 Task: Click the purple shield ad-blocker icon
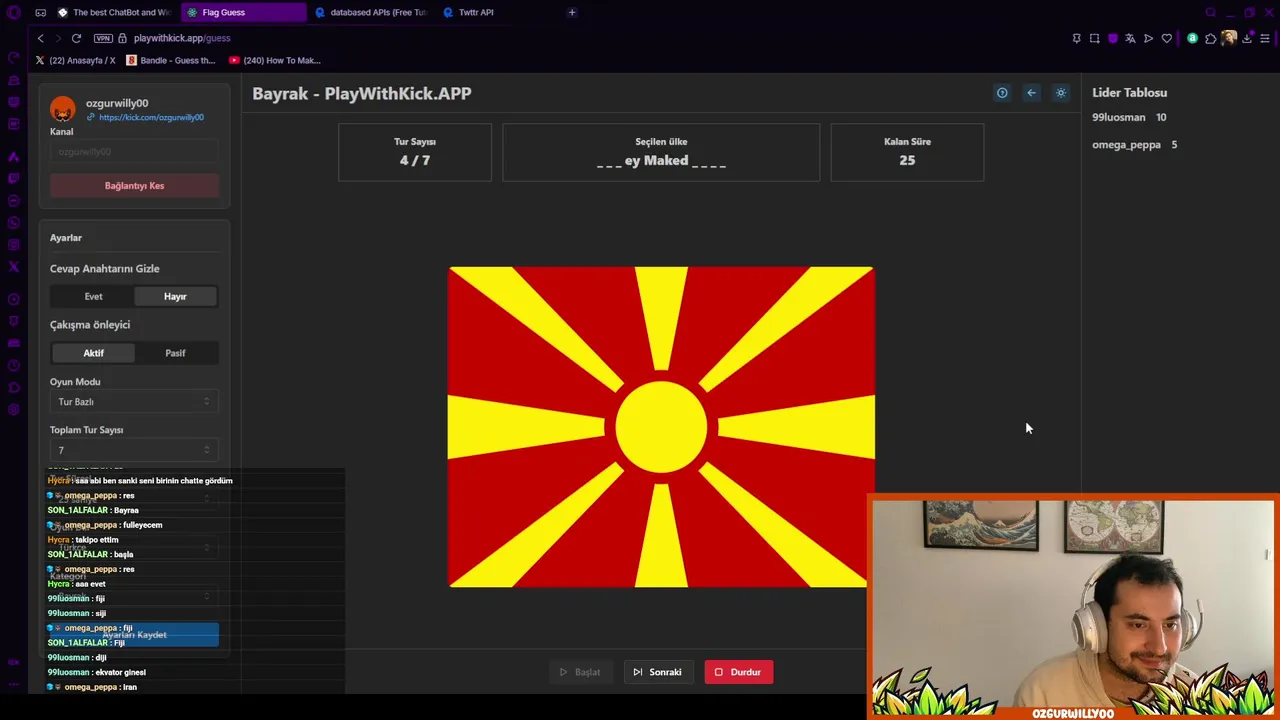pyautogui.click(x=1112, y=38)
